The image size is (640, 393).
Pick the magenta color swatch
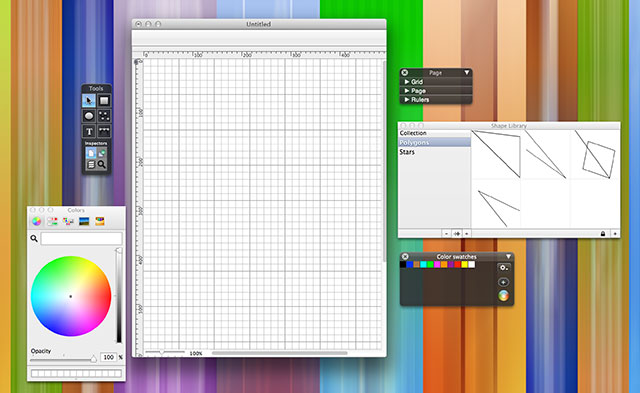[437, 264]
